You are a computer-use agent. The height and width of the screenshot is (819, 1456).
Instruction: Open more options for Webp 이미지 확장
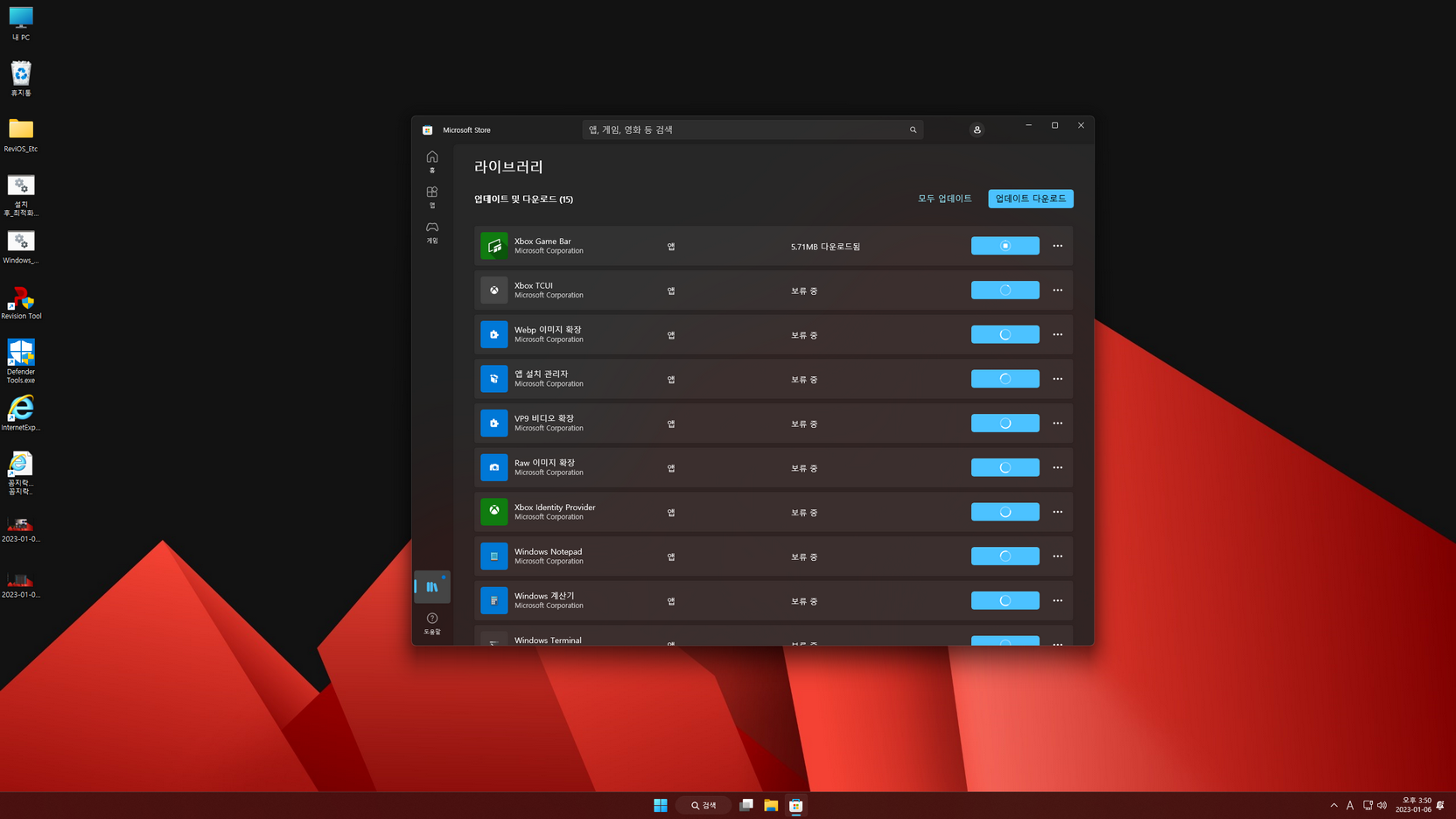click(x=1058, y=334)
